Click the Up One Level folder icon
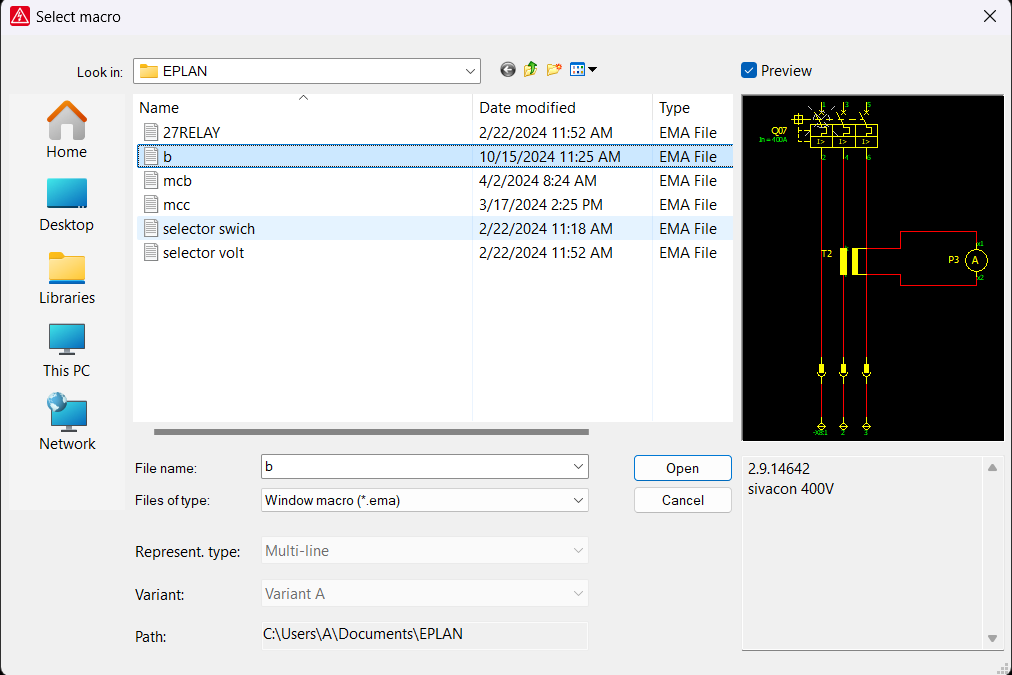 (531, 69)
